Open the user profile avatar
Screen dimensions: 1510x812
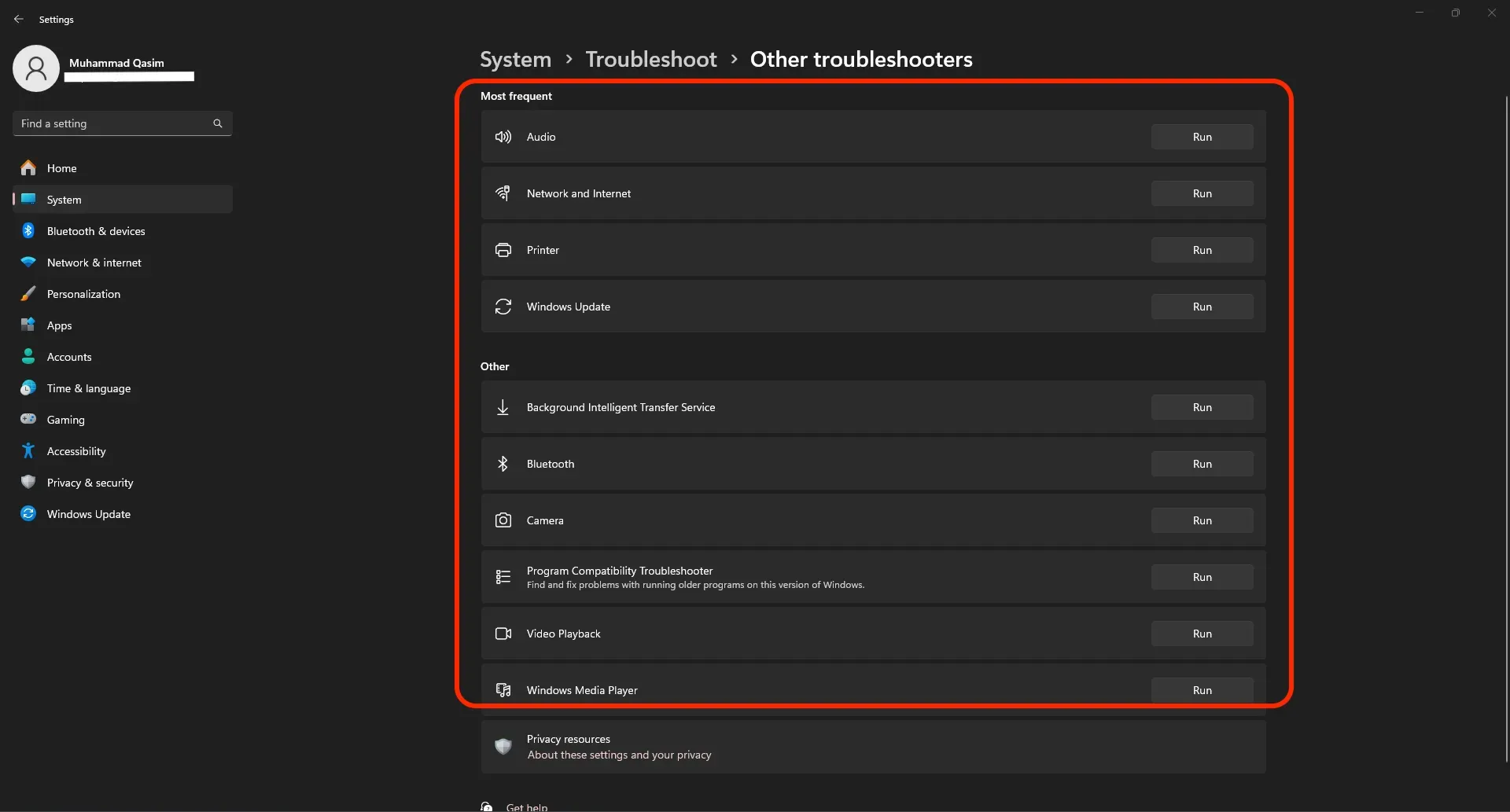click(x=36, y=68)
